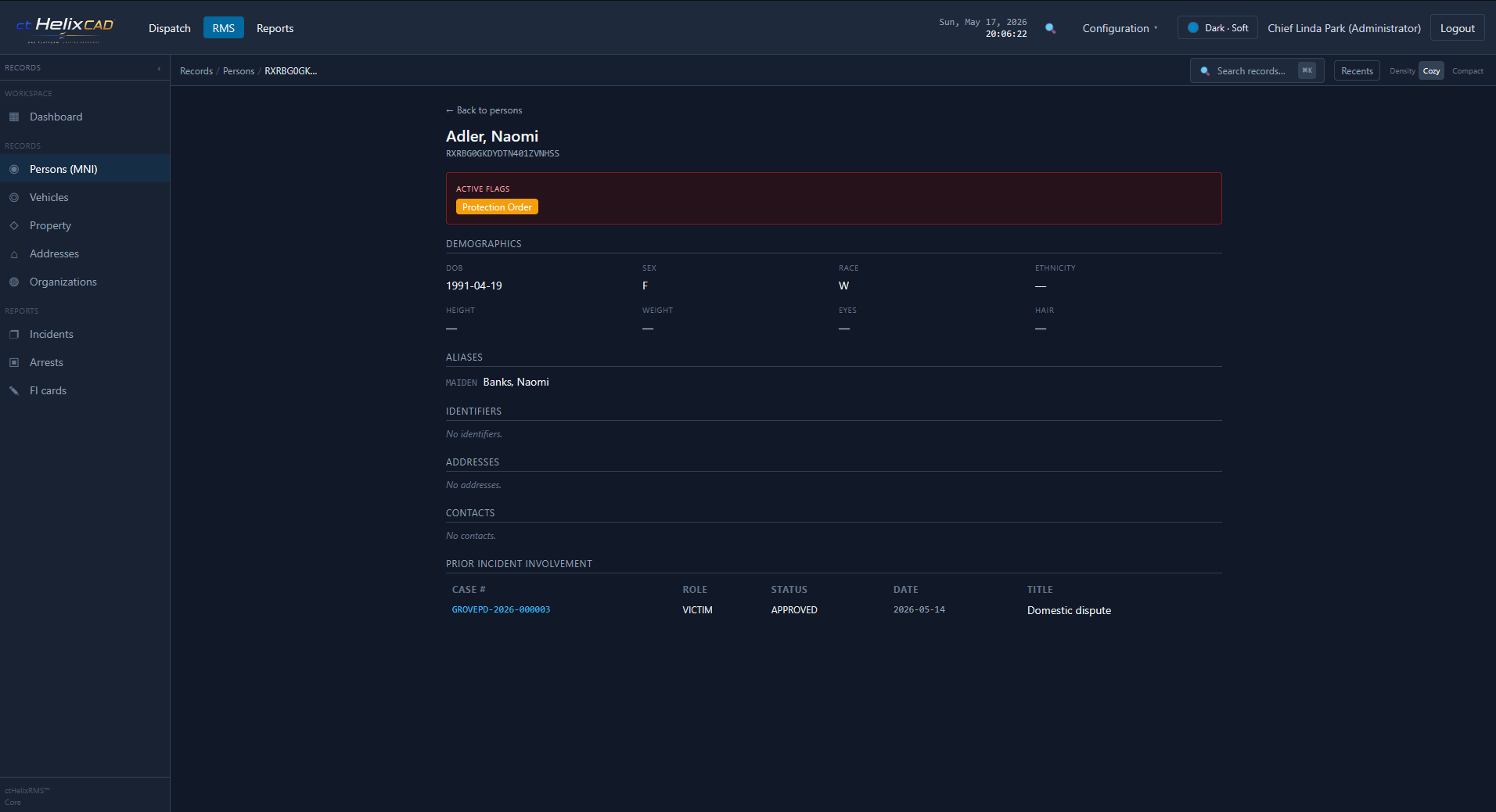This screenshot has width=1496, height=812.
Task: Open FI cards reports section
Action: (x=85, y=390)
